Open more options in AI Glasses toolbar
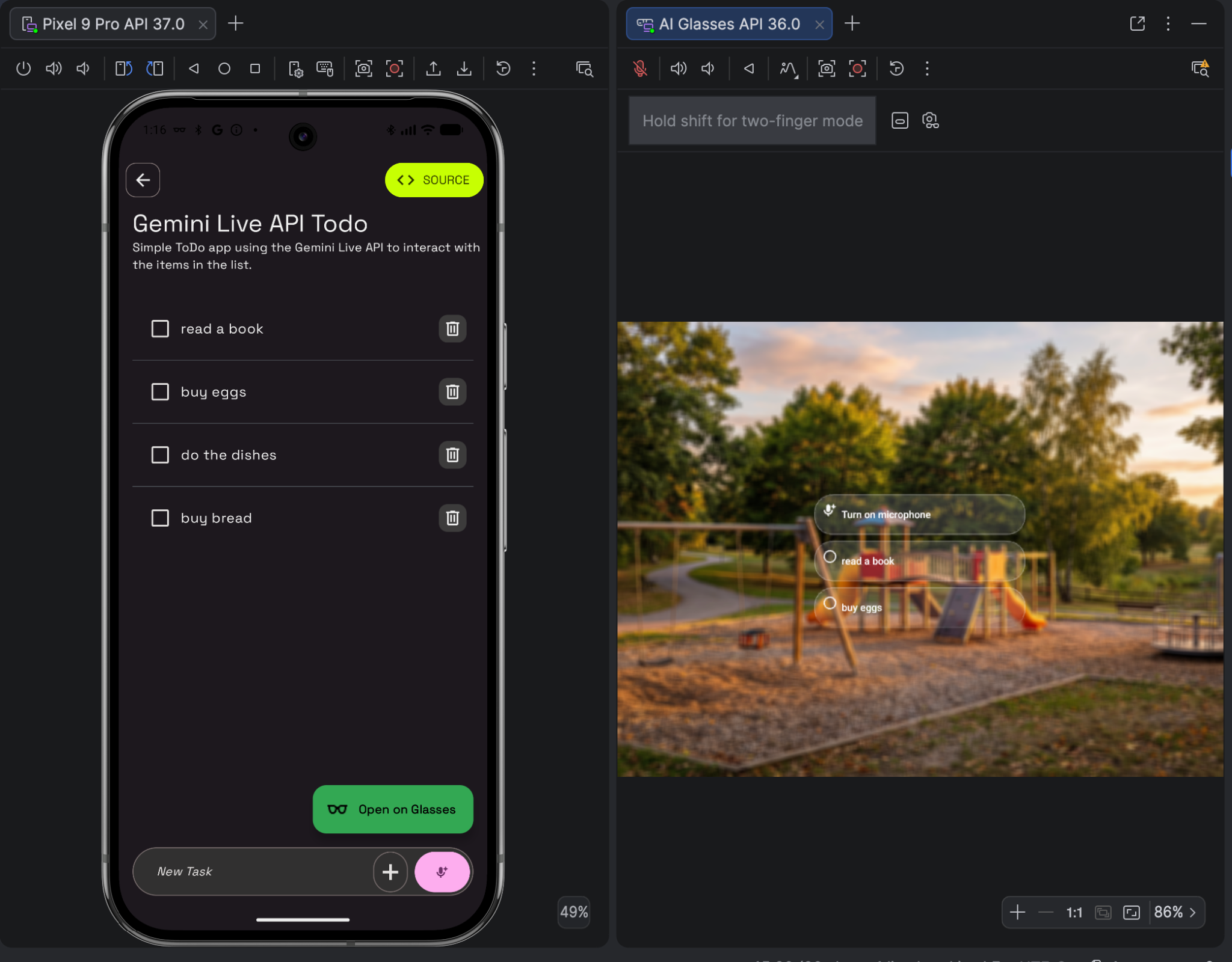 pos(927,69)
